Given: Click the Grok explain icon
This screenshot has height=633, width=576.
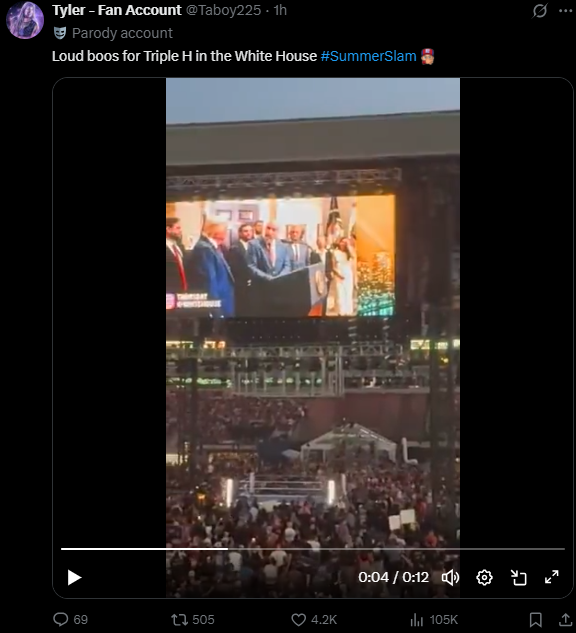Looking at the screenshot, I should point(539,10).
